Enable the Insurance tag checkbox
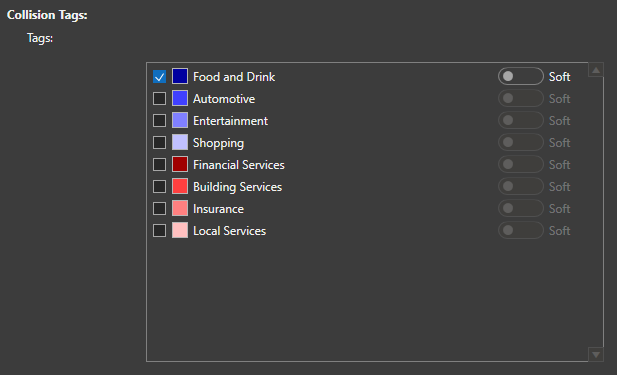The height and width of the screenshot is (375, 617). [159, 209]
